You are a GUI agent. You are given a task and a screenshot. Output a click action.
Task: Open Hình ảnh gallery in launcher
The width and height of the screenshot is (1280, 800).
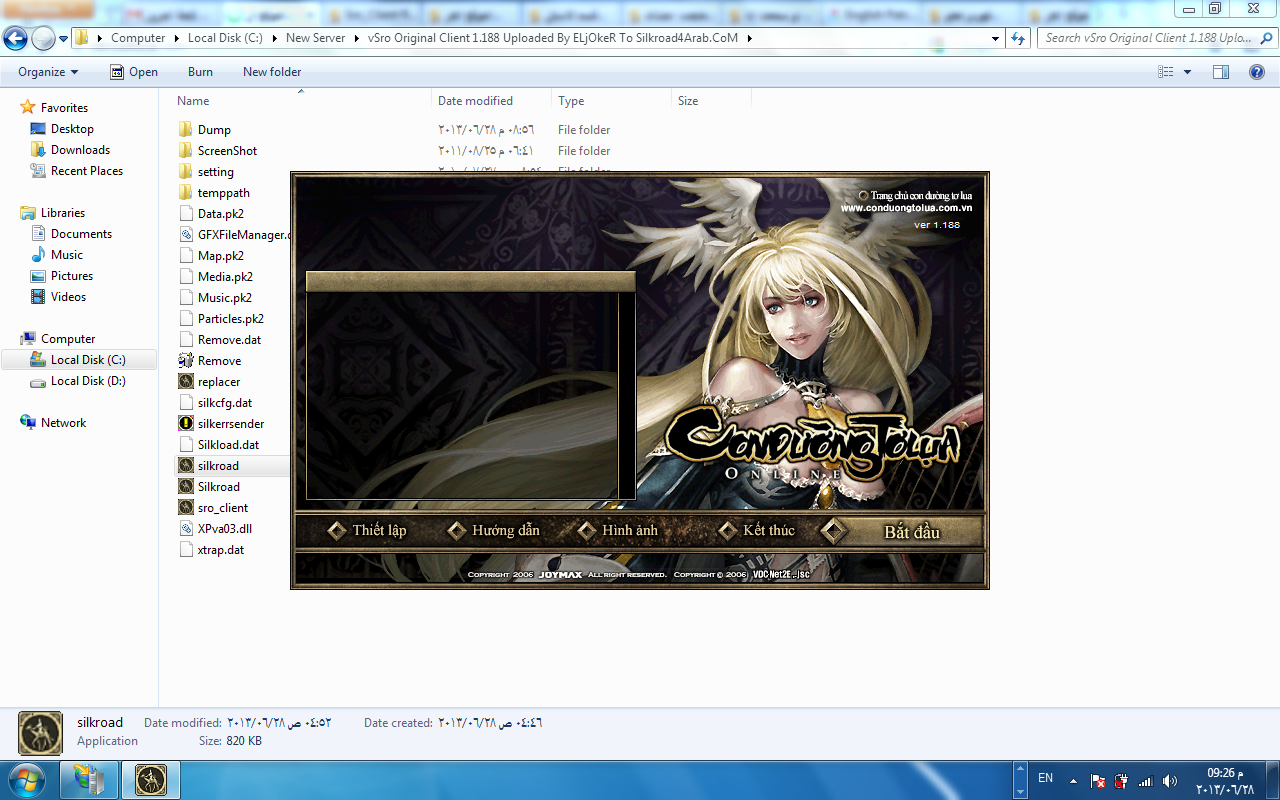[619, 530]
